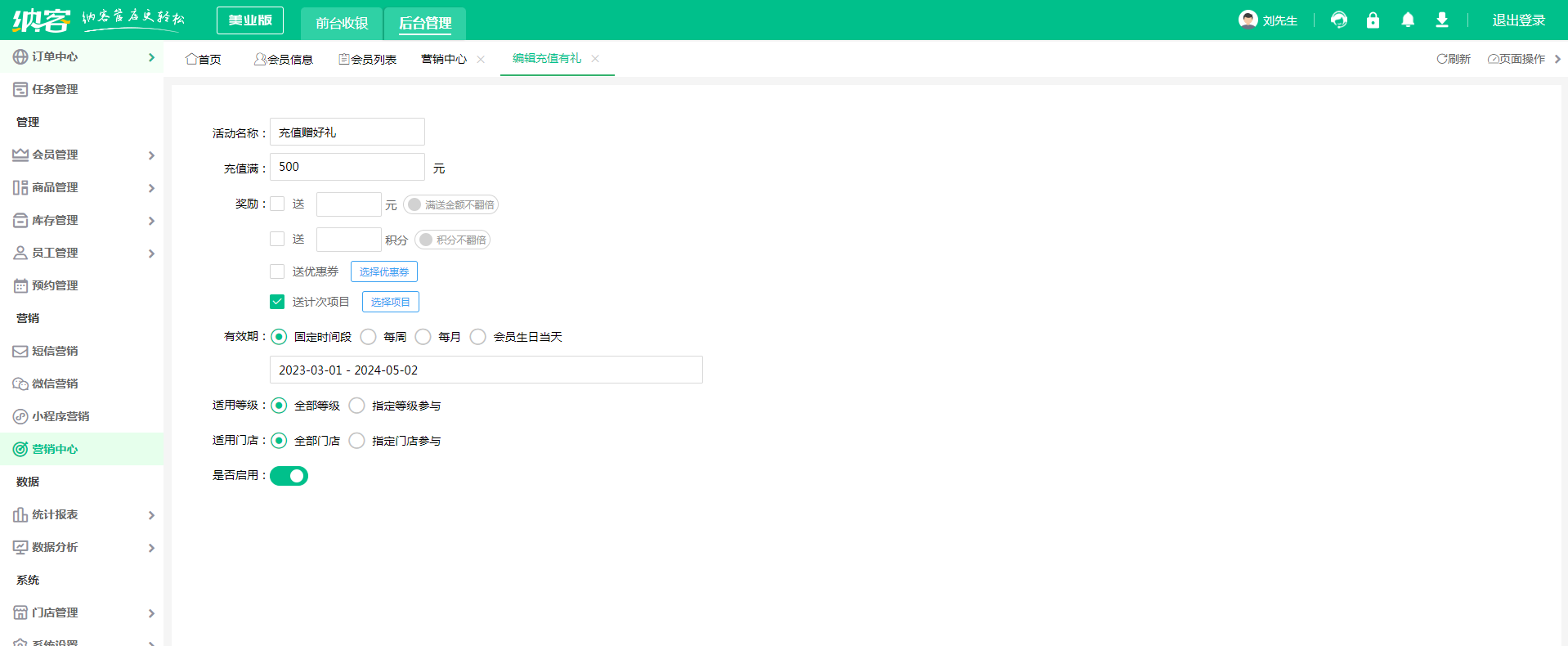Switch to the 会员列表 tab
1568x646 pixels.
coord(368,59)
